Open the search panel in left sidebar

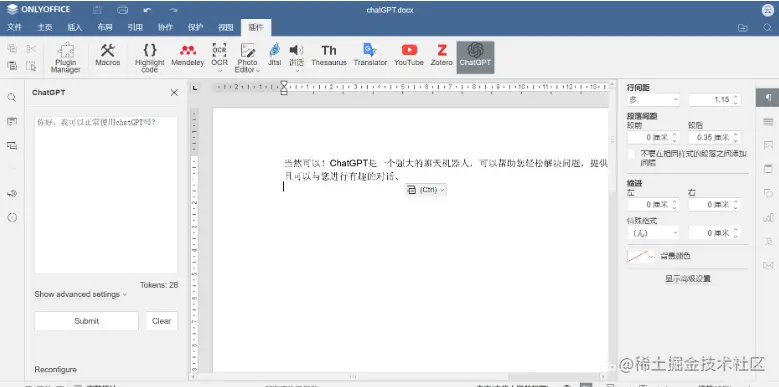pos(12,97)
